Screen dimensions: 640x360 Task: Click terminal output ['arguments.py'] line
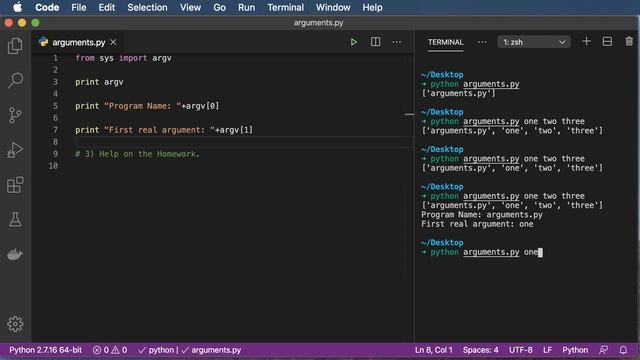pos(458,93)
